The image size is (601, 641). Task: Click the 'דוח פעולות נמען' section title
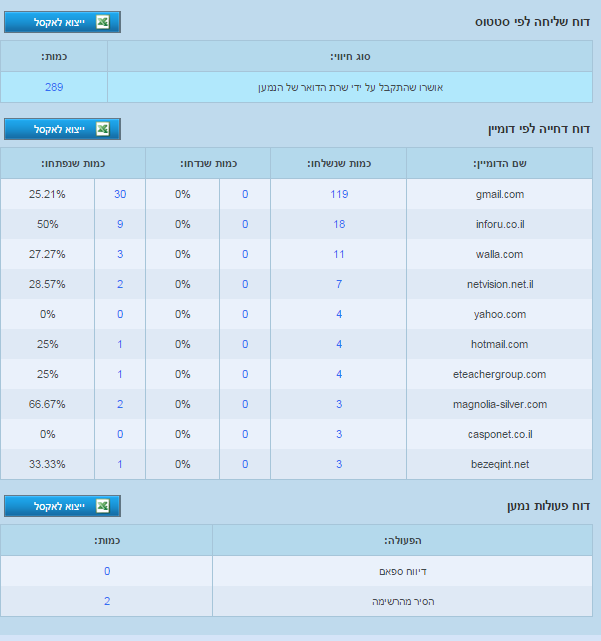(549, 506)
